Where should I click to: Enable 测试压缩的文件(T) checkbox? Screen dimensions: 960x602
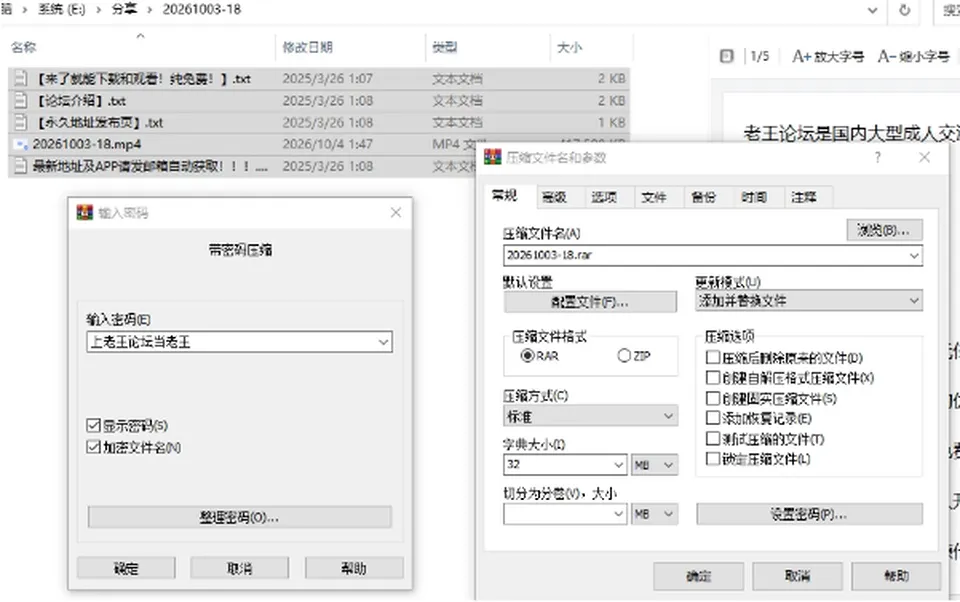(713, 438)
